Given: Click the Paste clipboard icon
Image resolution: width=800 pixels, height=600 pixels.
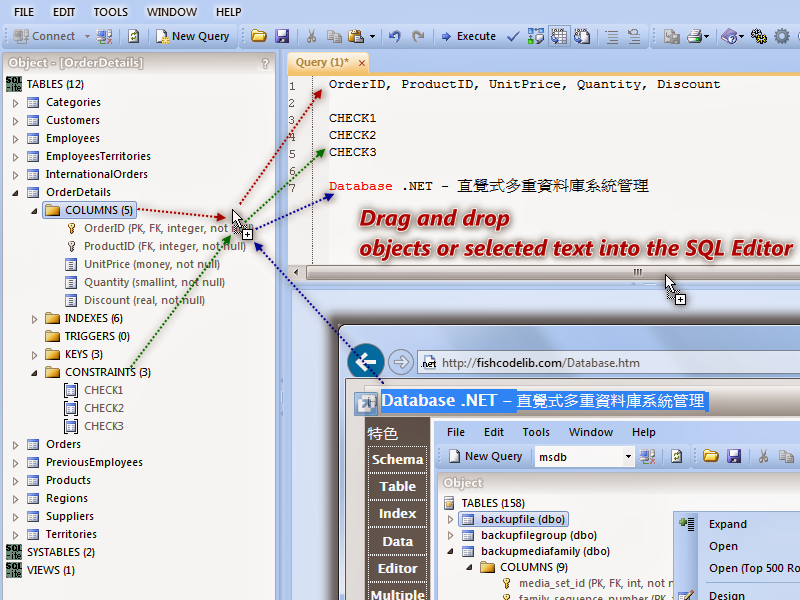Looking at the screenshot, I should coord(356,36).
